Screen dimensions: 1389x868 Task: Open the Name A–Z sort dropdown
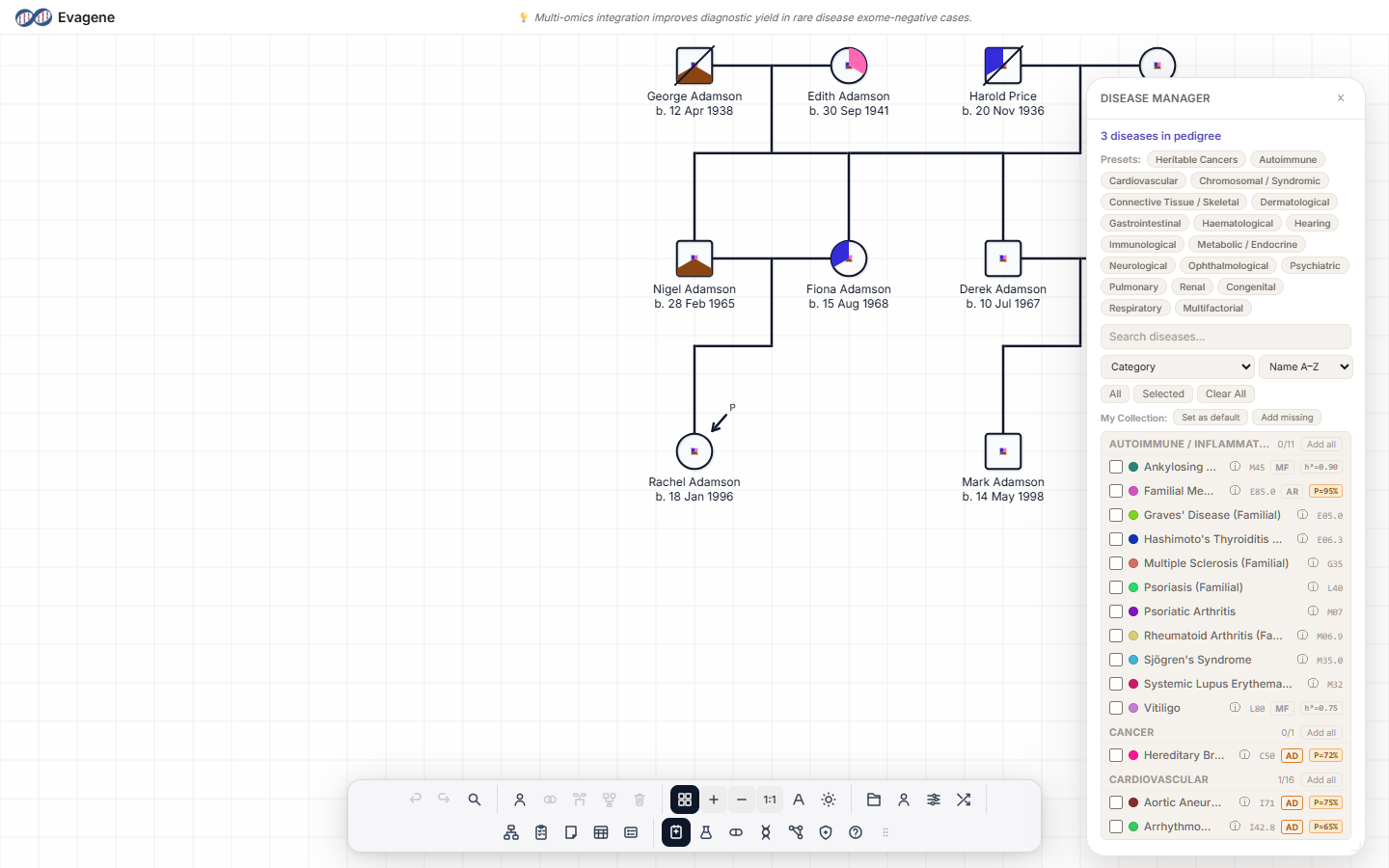pyautogui.click(x=1306, y=366)
